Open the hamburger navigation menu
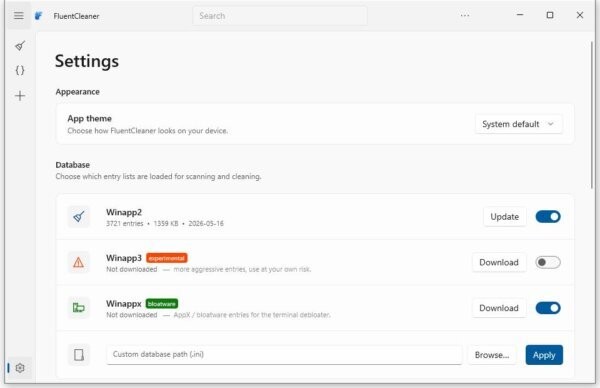The width and height of the screenshot is (600, 388). point(18,16)
